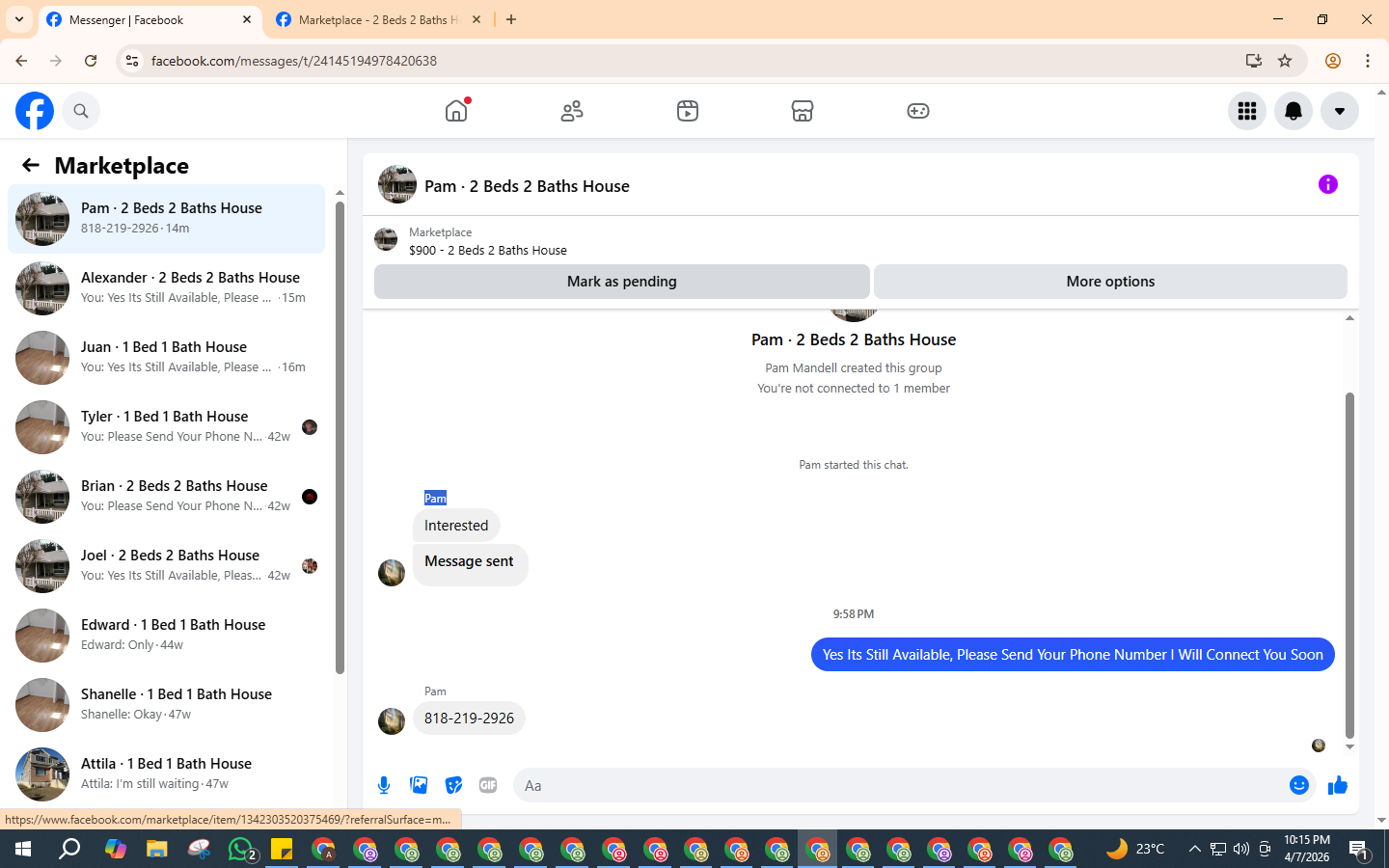The width and height of the screenshot is (1389, 868).
Task: Open the Marketplace storefront icon in top navigation
Action: pyautogui.click(x=803, y=111)
